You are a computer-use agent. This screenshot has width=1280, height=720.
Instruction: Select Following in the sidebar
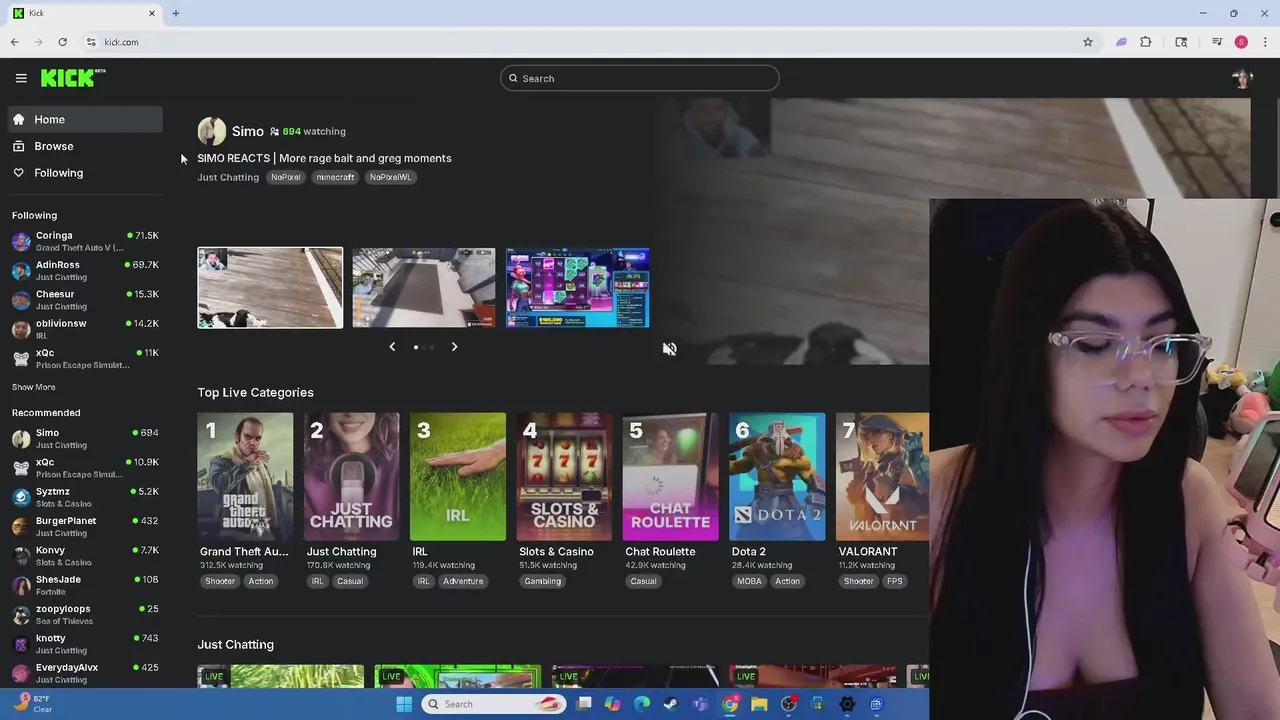86,173
